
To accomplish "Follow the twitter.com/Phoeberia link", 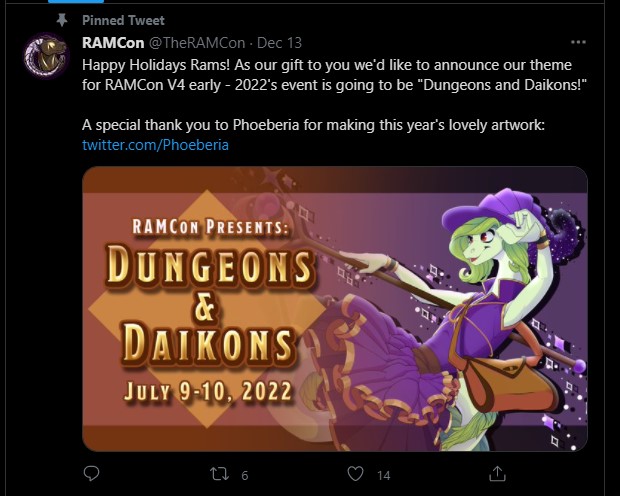I will pyautogui.click(x=155, y=145).
